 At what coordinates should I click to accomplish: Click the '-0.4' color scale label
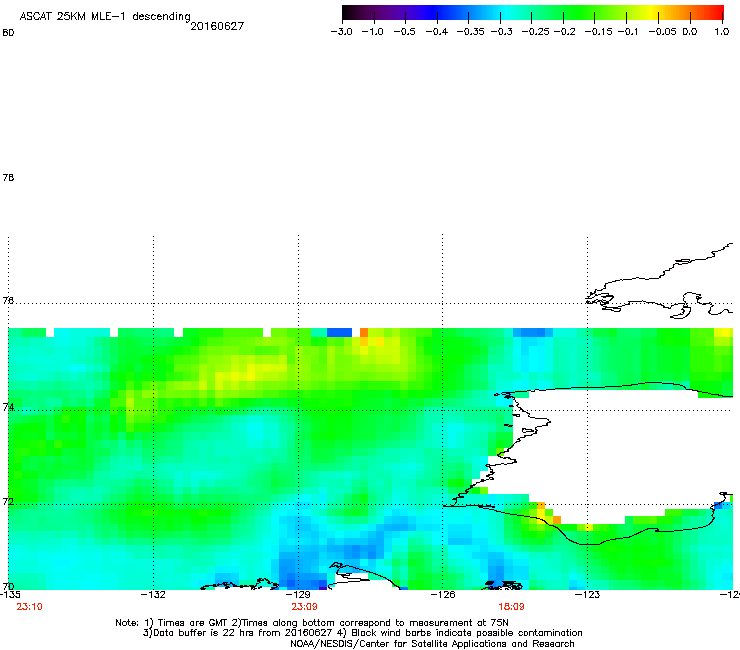click(x=437, y=32)
